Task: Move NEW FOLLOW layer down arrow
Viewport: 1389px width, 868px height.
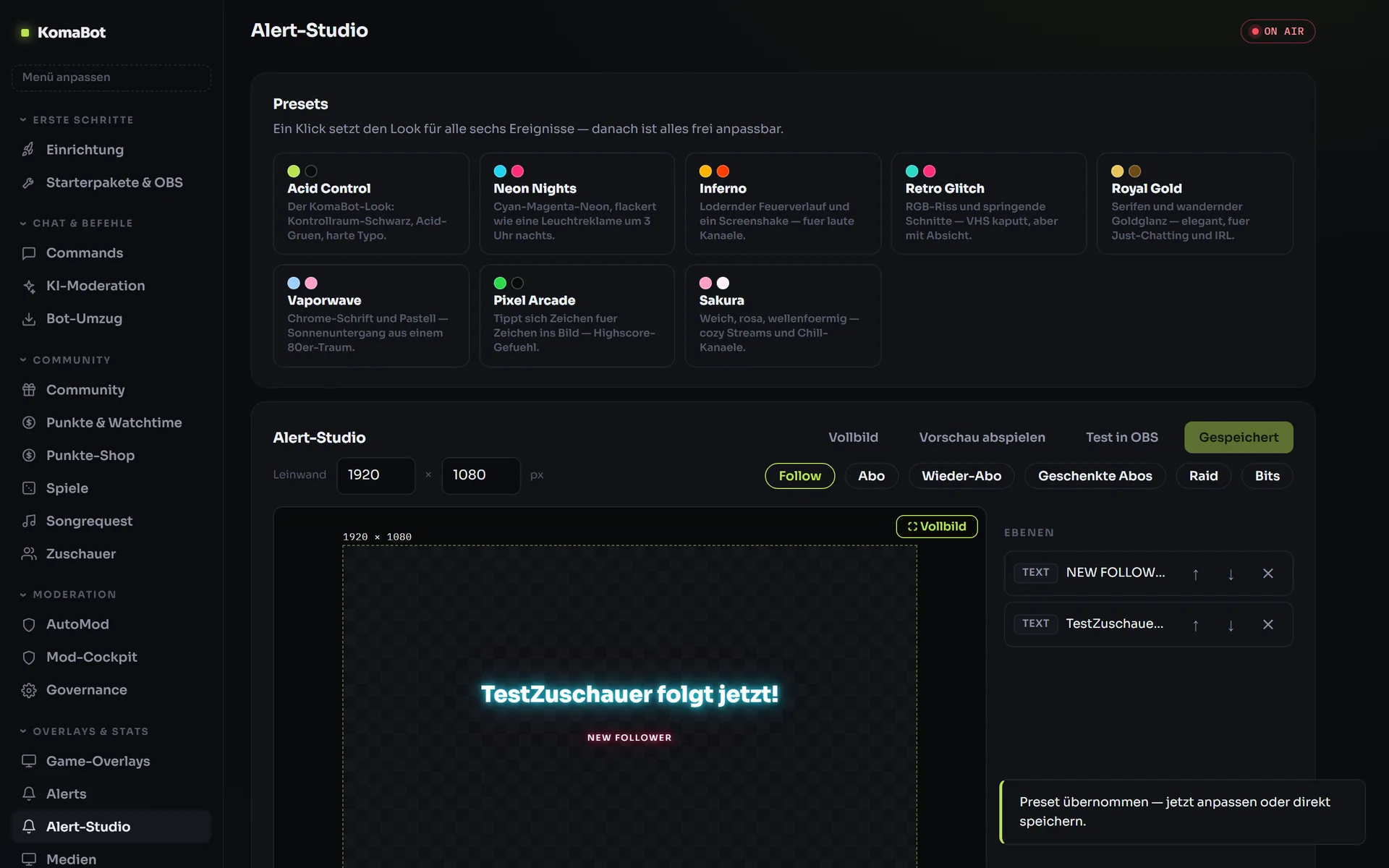Action: pos(1231,574)
